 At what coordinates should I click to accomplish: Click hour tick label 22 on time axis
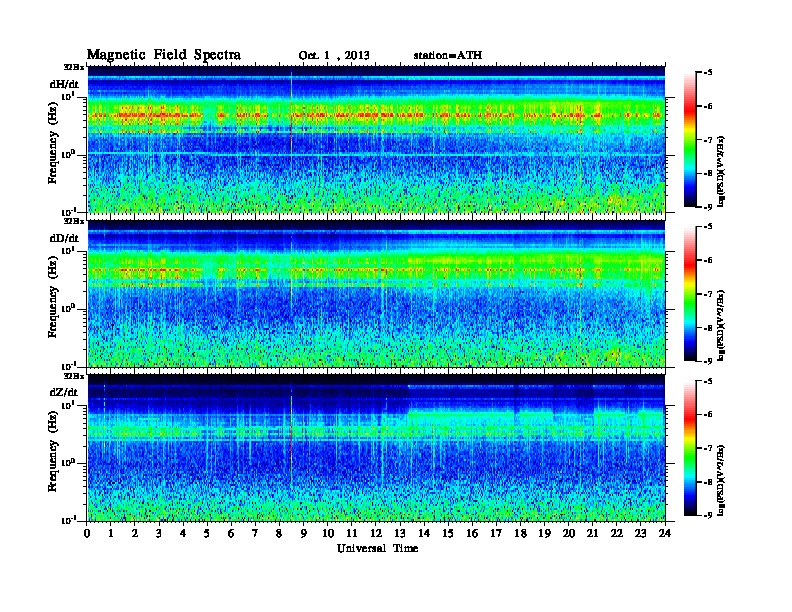click(x=617, y=533)
